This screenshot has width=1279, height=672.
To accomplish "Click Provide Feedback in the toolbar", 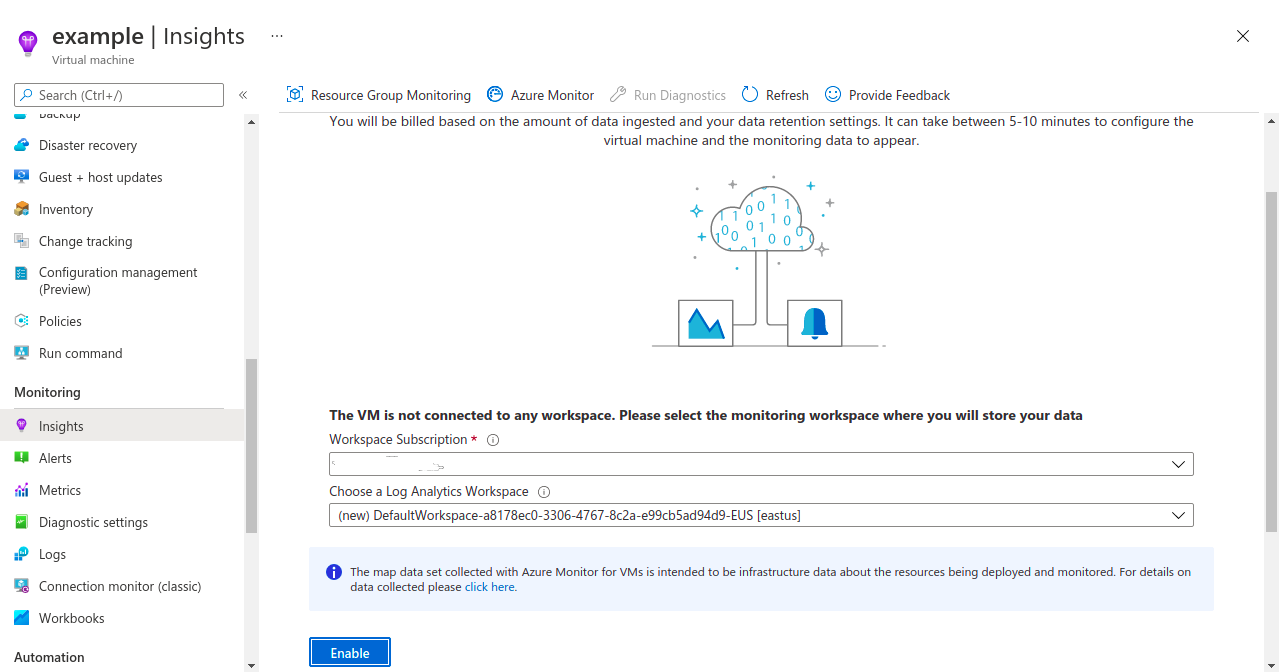I will point(888,95).
